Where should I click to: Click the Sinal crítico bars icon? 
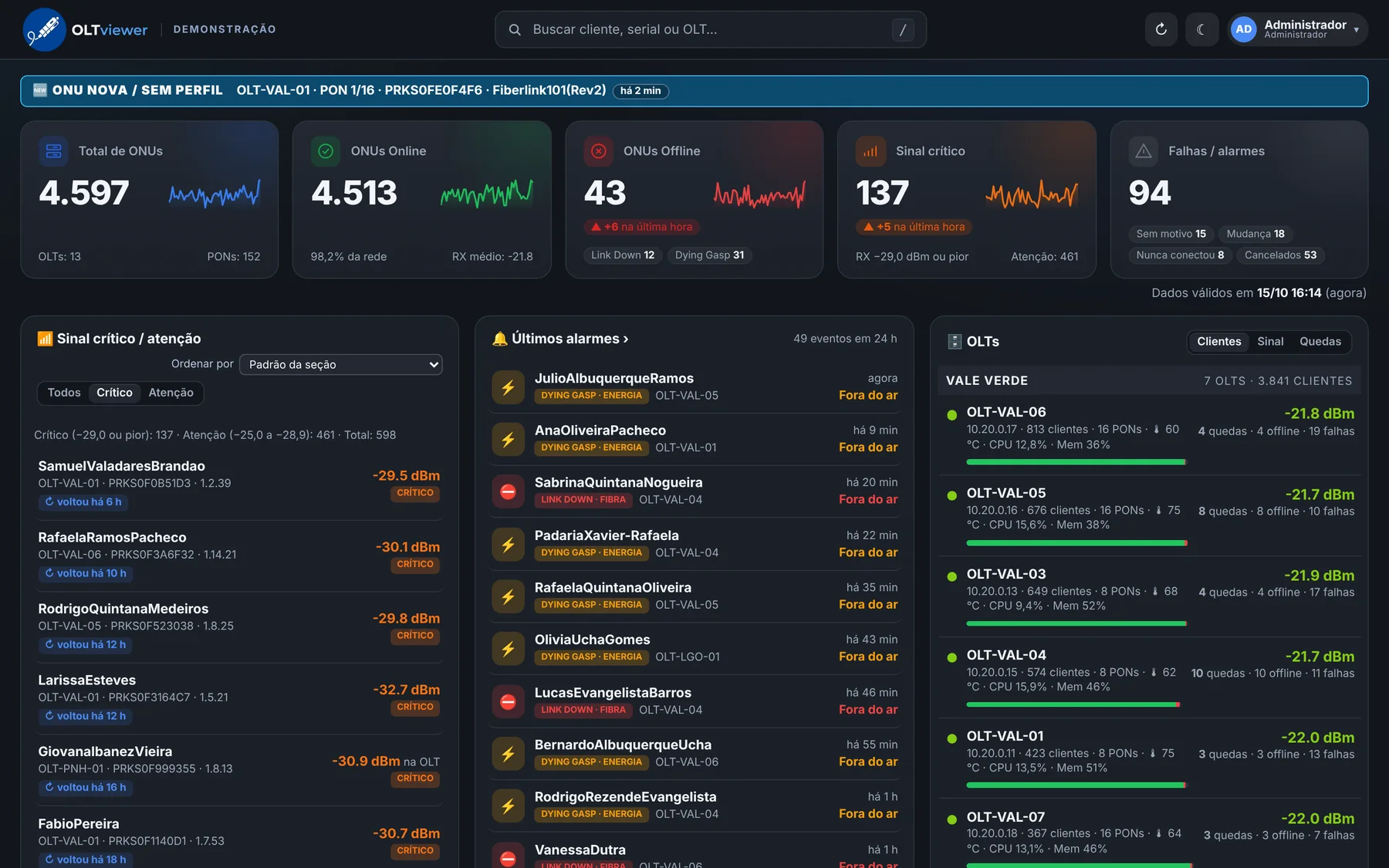click(x=870, y=151)
